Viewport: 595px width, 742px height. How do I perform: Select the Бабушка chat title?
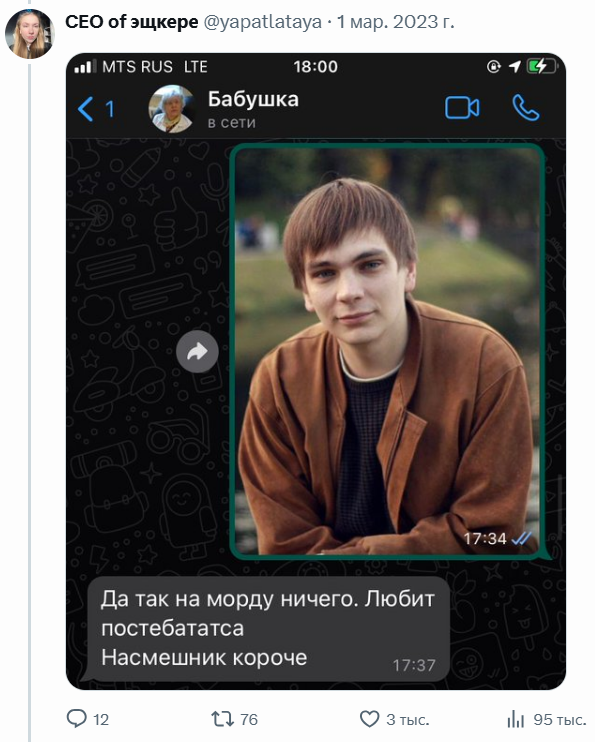click(x=253, y=99)
